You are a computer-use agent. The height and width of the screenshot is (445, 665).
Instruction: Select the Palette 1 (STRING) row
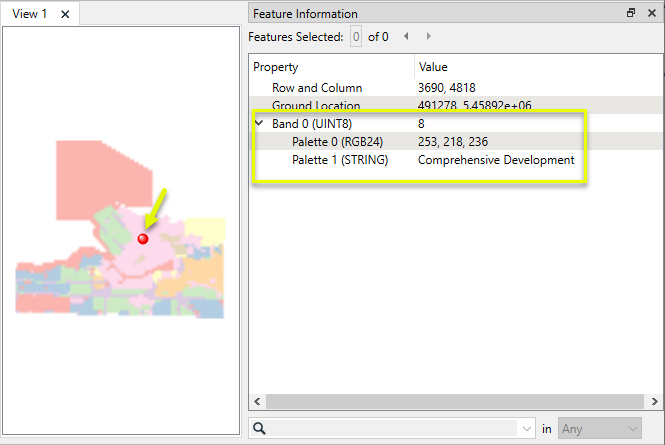(x=340, y=160)
